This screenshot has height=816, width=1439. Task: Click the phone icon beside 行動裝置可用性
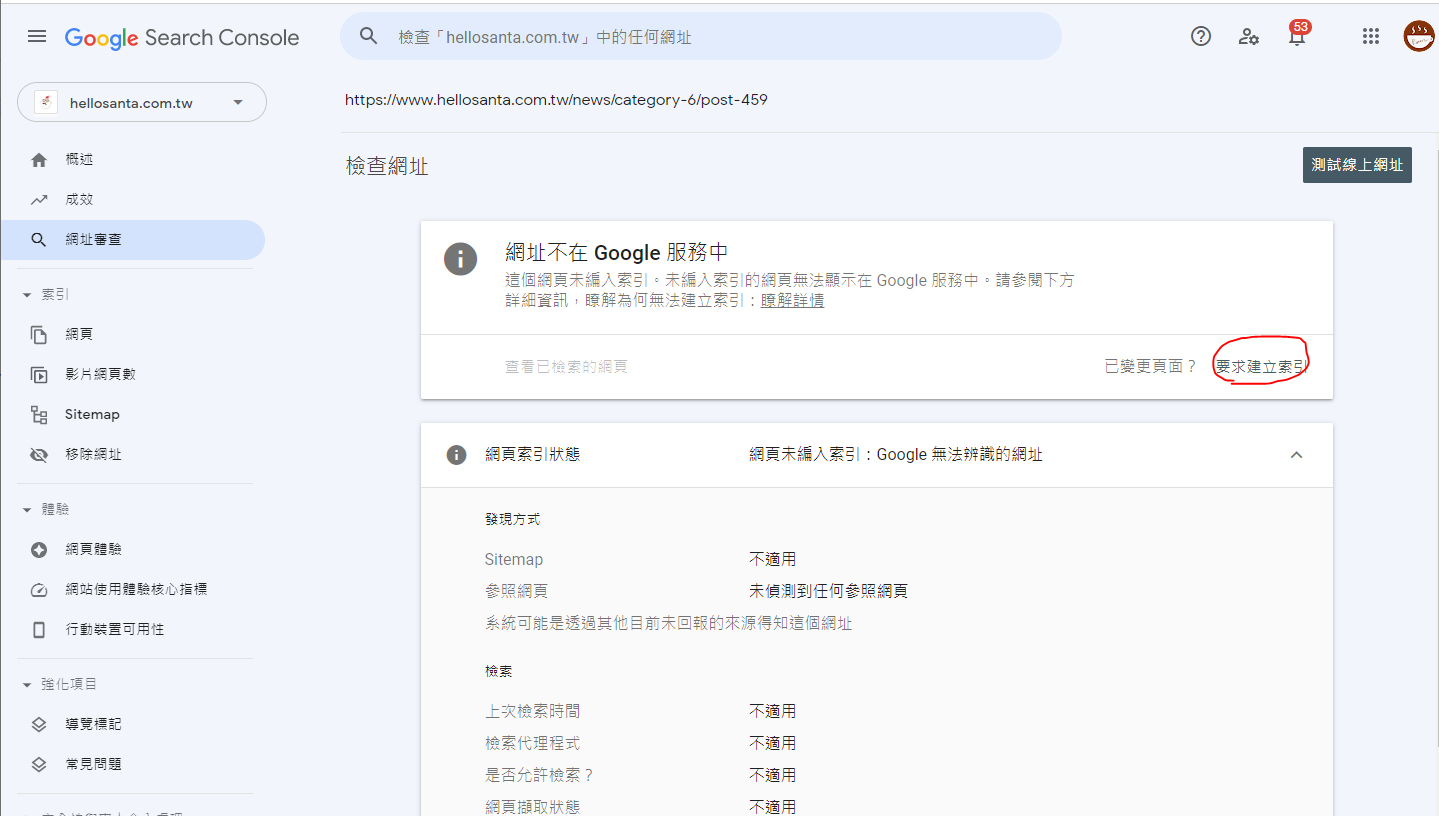coord(39,630)
